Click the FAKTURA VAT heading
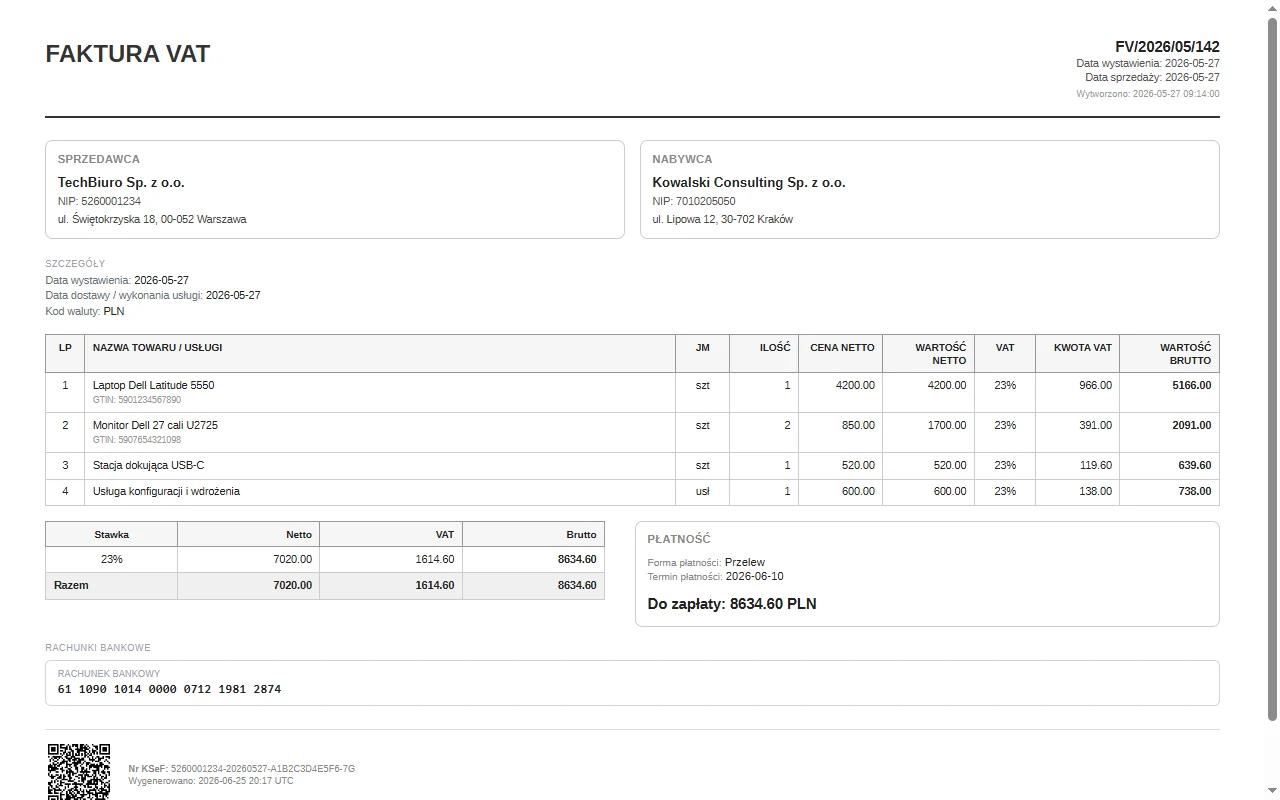The height and width of the screenshot is (800, 1280). coord(128,54)
